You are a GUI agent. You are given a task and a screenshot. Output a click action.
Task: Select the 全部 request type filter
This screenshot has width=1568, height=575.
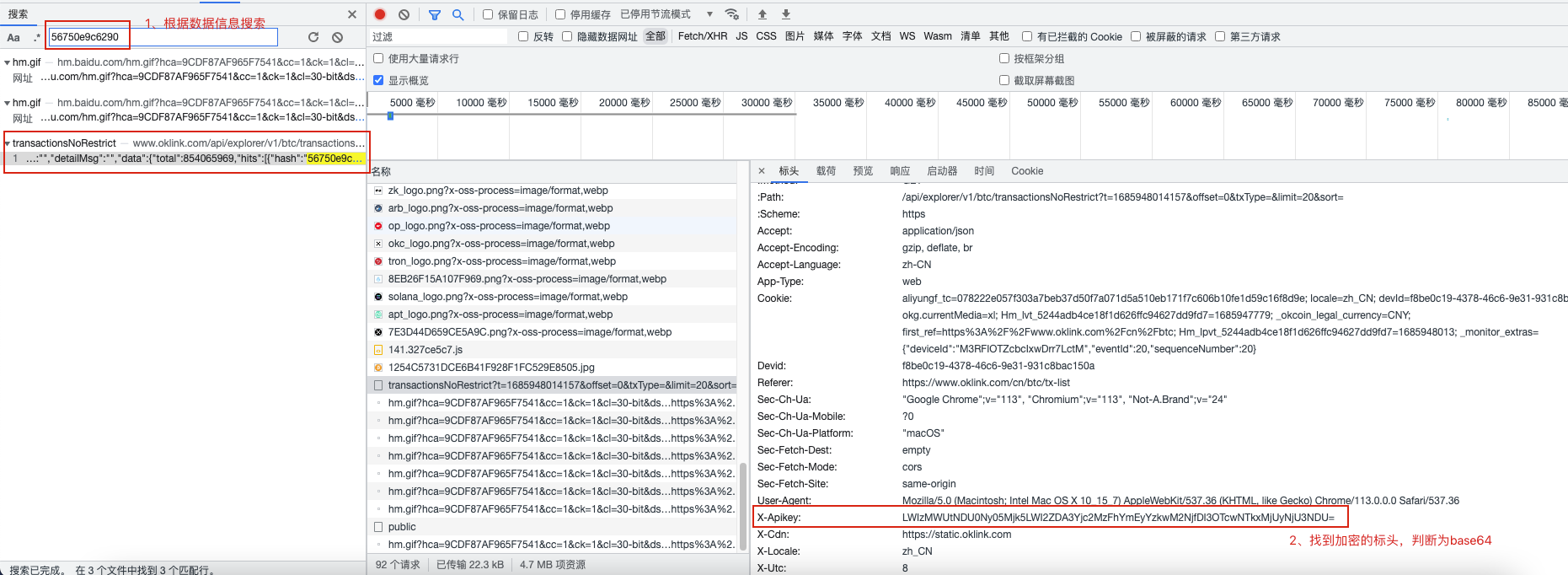[x=656, y=36]
